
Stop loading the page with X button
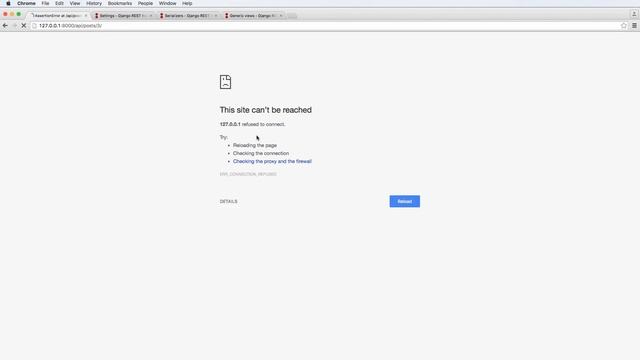(24, 25)
